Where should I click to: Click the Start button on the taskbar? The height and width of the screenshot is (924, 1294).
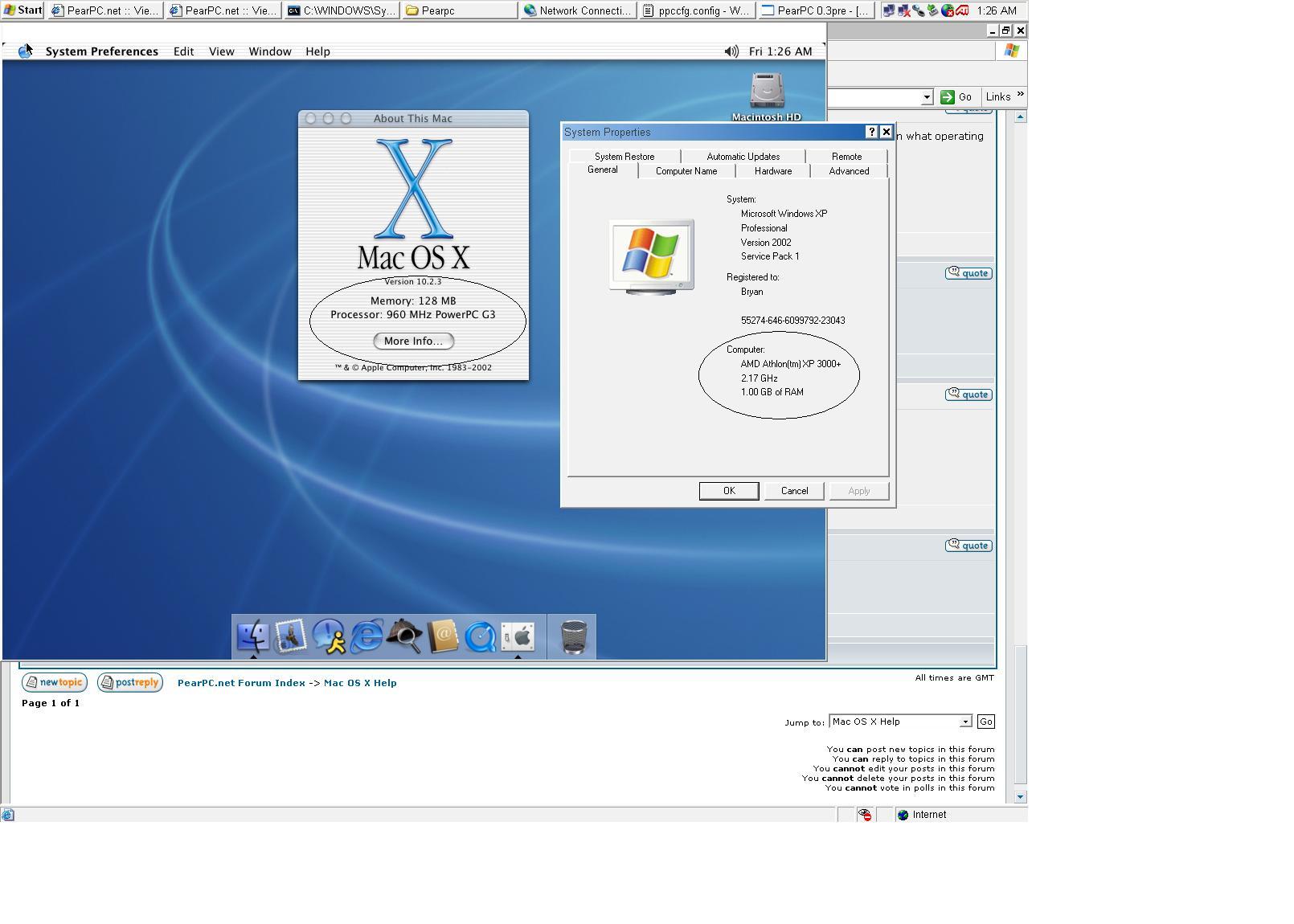coord(23,10)
